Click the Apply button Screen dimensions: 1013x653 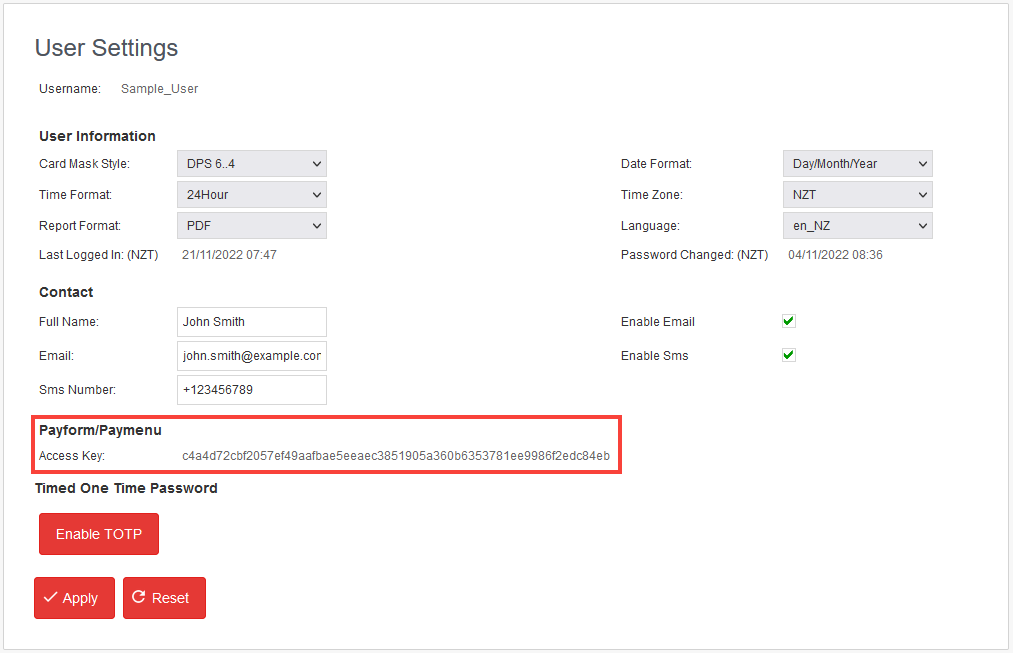pyautogui.click(x=74, y=598)
